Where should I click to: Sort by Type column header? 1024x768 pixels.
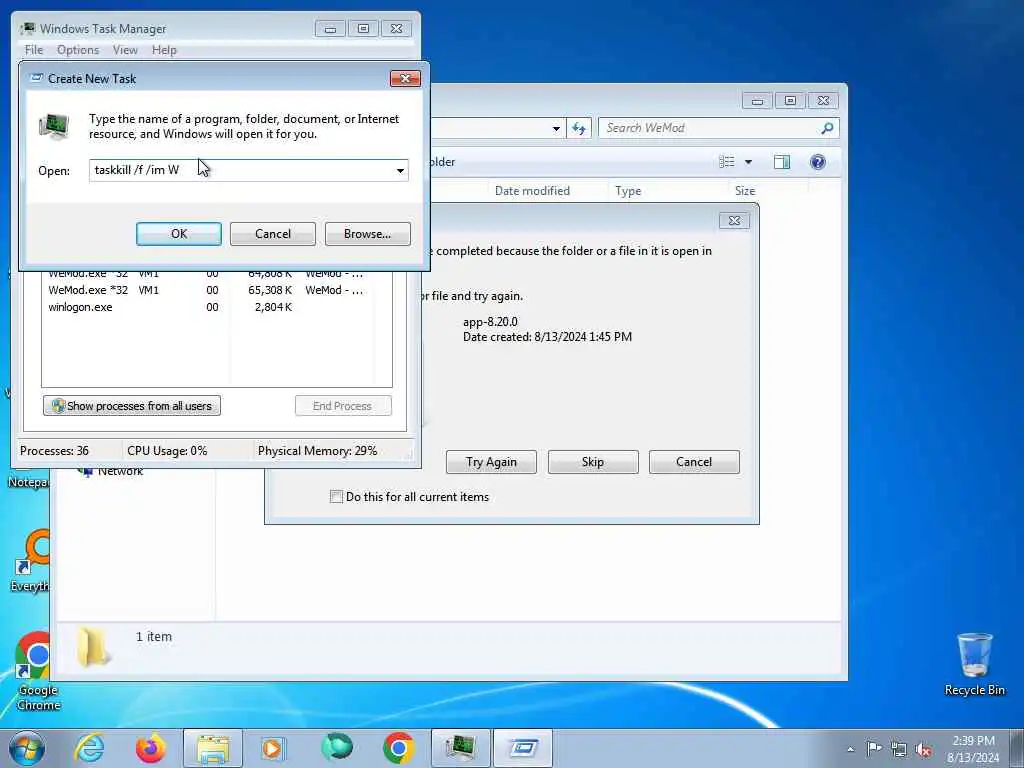[x=628, y=191]
